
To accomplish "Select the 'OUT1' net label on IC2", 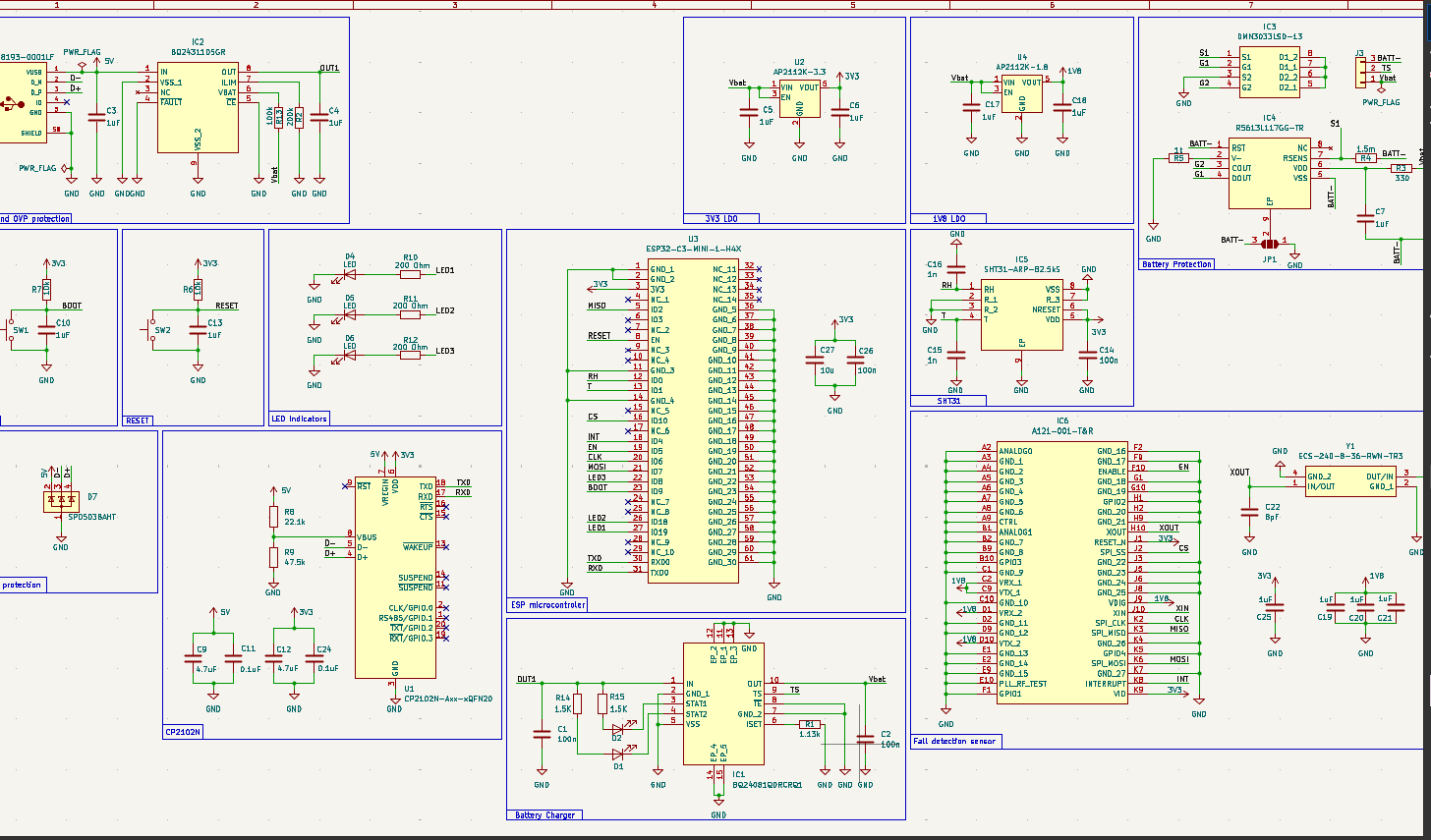I will pos(329,68).
